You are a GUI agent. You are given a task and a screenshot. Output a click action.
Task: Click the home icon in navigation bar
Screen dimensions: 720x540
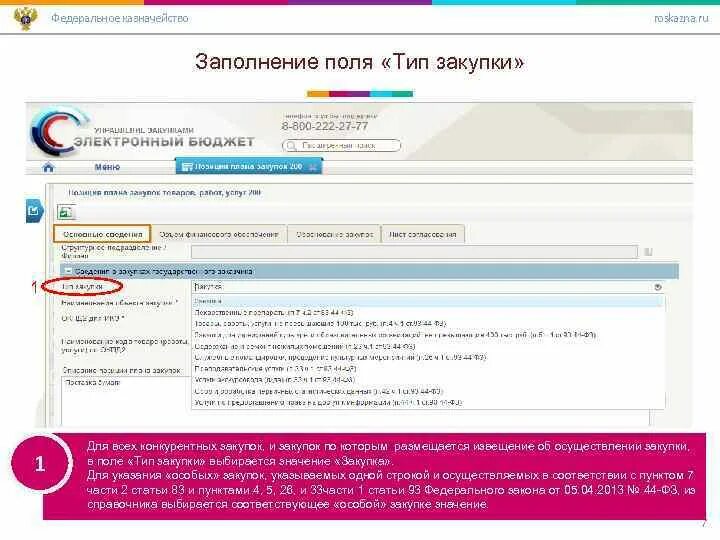click(48, 167)
